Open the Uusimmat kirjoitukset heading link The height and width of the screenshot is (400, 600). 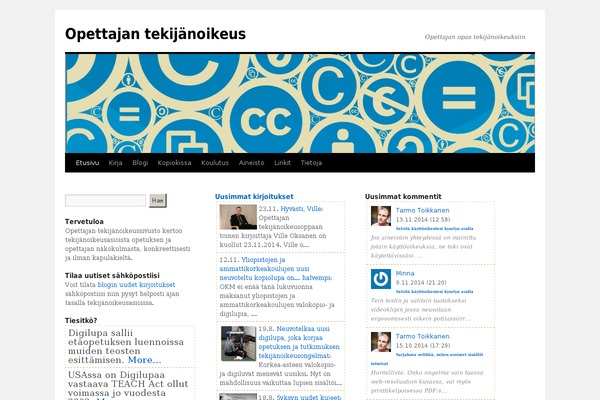[x=254, y=196]
